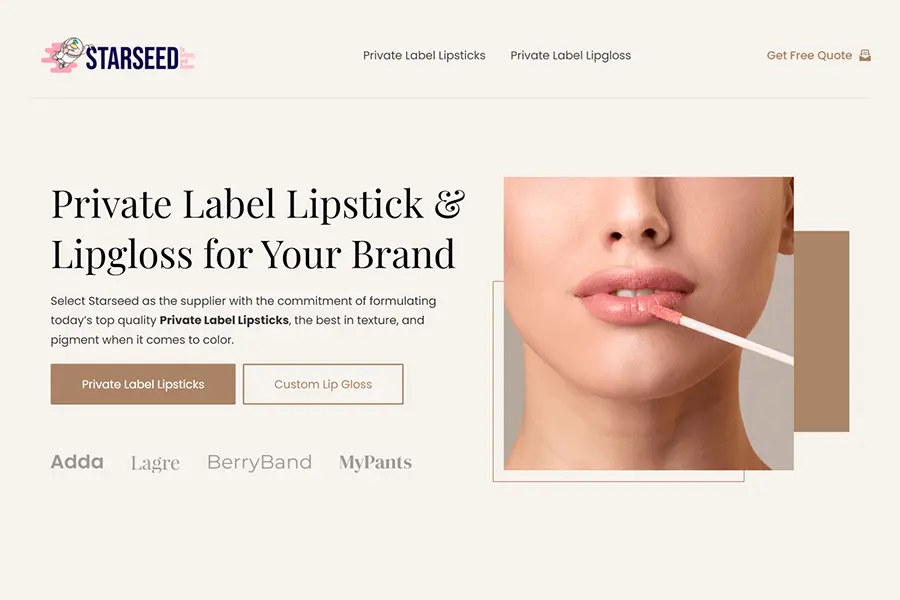
Task: Click the inbox icon beside Get Free Quote
Action: tap(865, 55)
